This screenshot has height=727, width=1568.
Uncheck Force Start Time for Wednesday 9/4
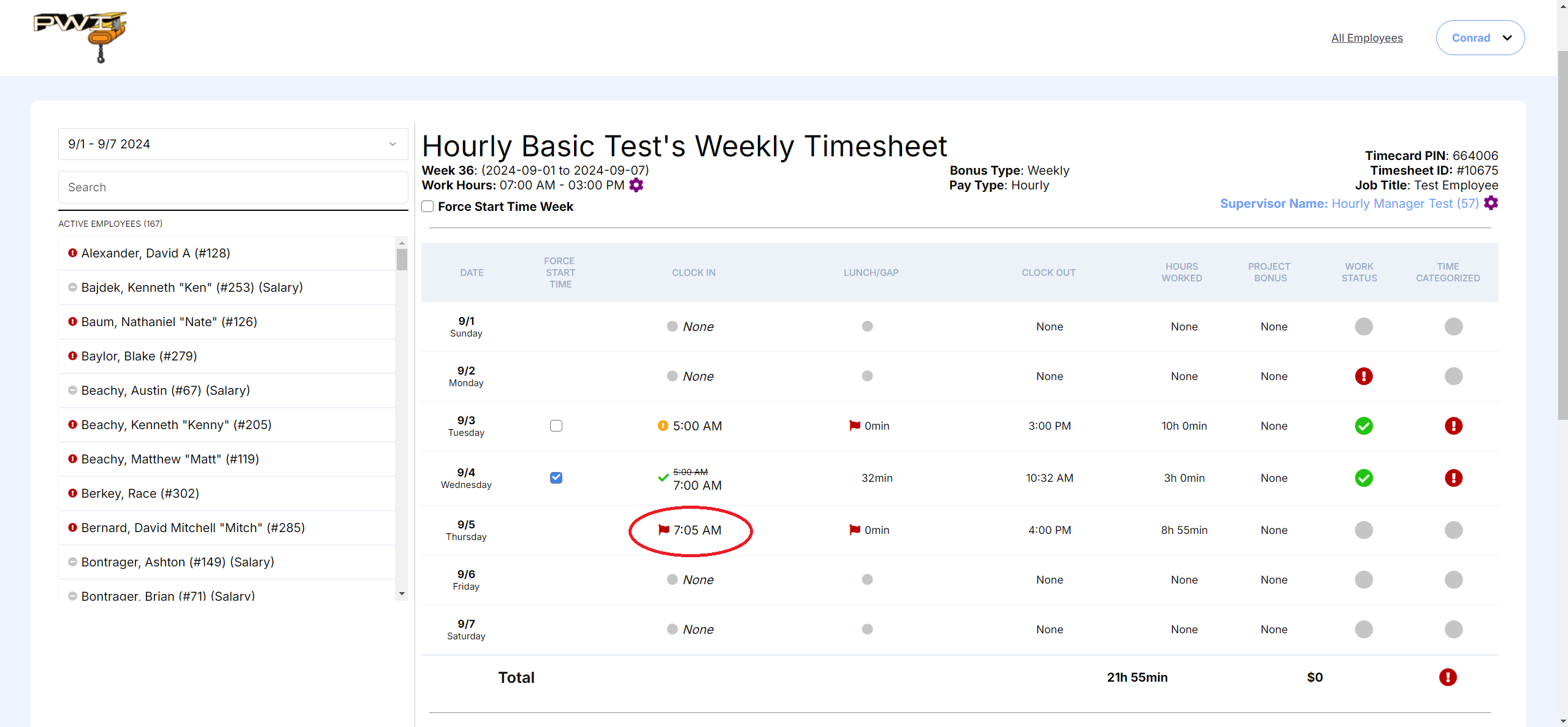click(556, 478)
